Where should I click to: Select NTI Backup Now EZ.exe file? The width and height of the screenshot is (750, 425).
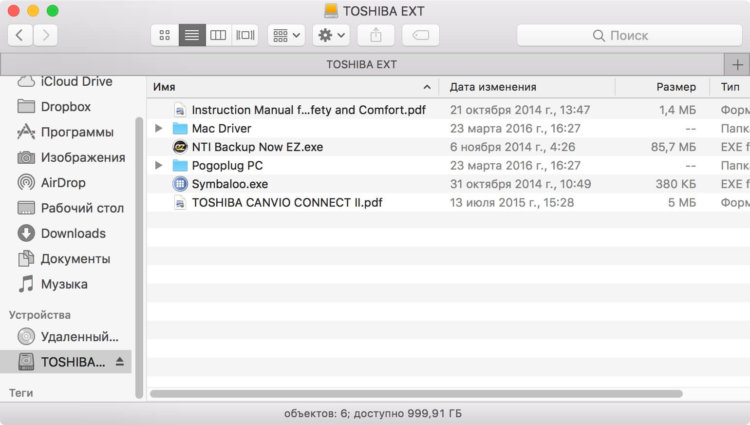(x=257, y=147)
